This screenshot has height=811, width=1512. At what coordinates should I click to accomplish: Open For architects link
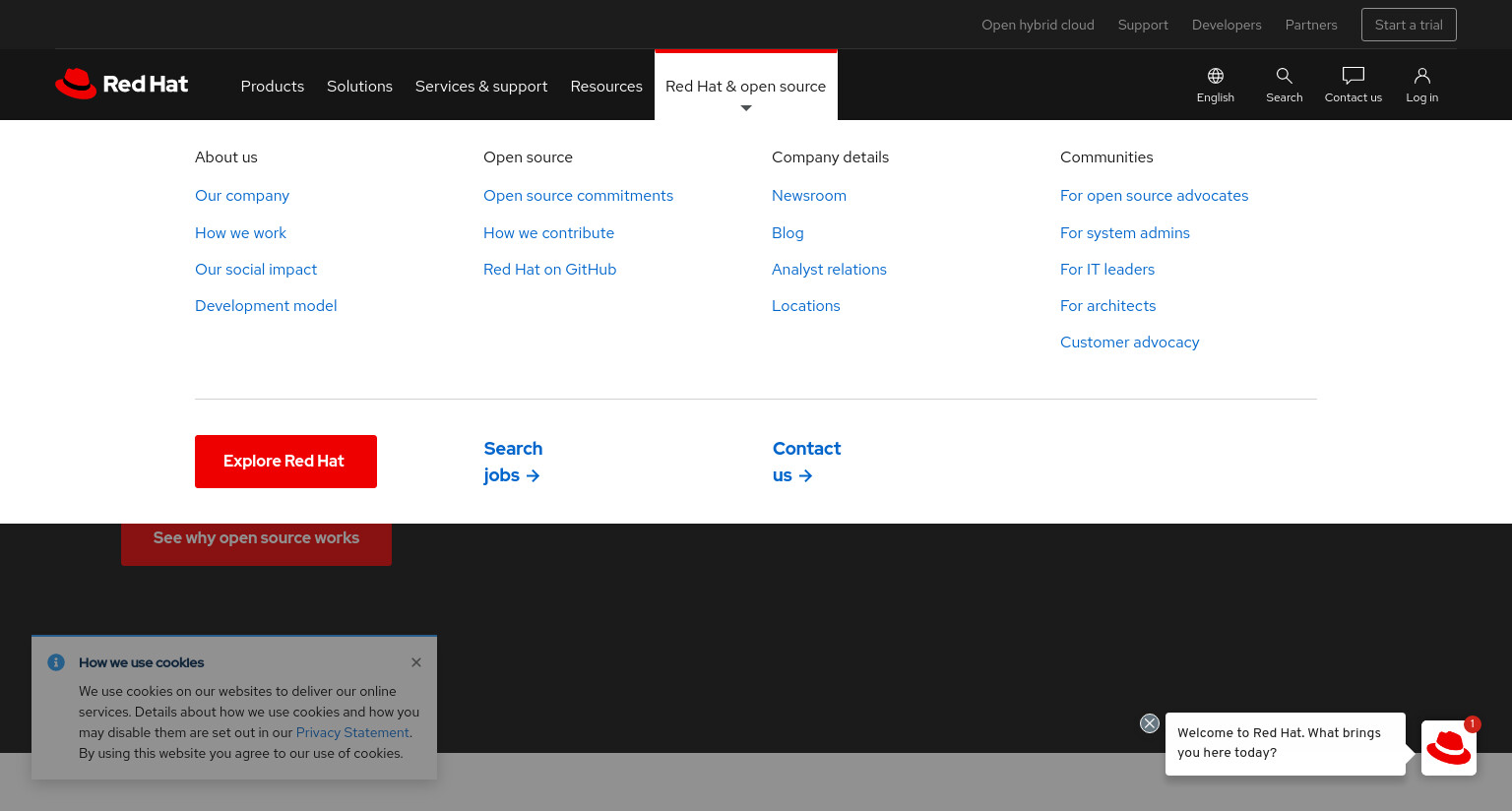1107,306
